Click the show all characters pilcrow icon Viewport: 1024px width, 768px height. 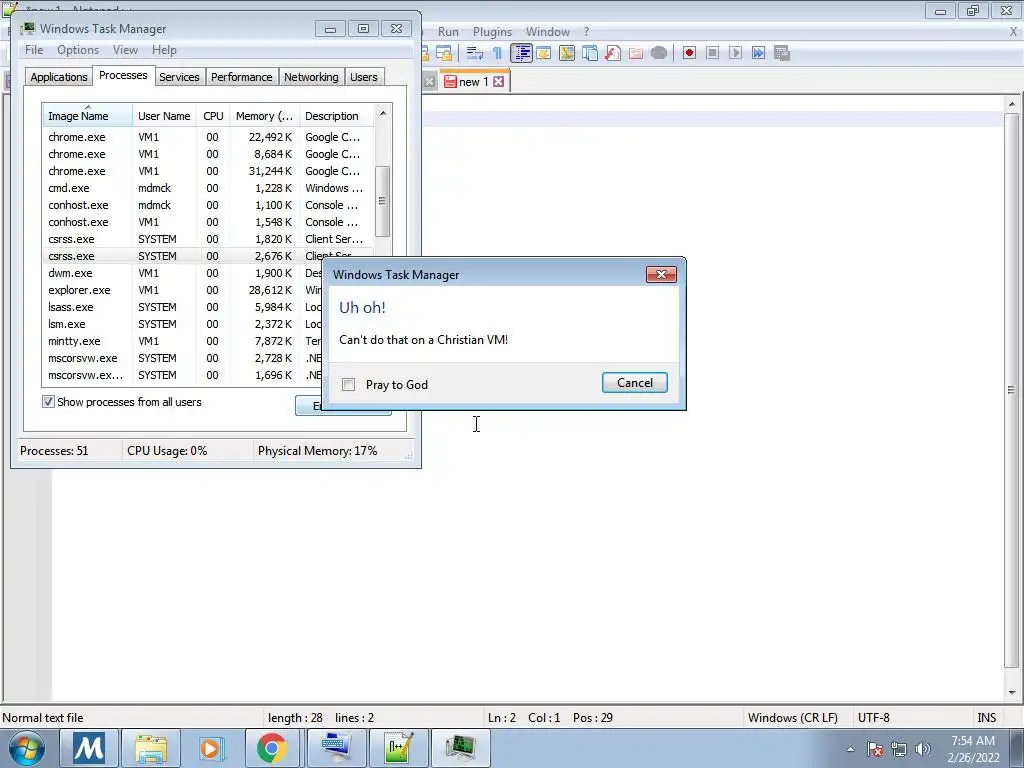pyautogui.click(x=498, y=53)
